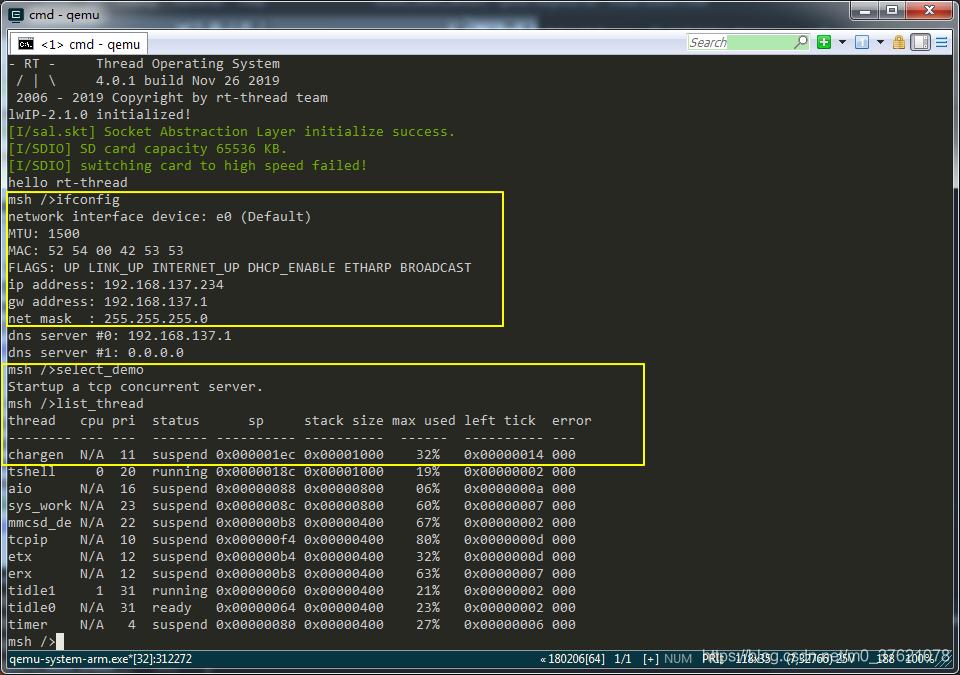
Task: Toggle the padlock icon to lock the console
Action: coord(898,42)
